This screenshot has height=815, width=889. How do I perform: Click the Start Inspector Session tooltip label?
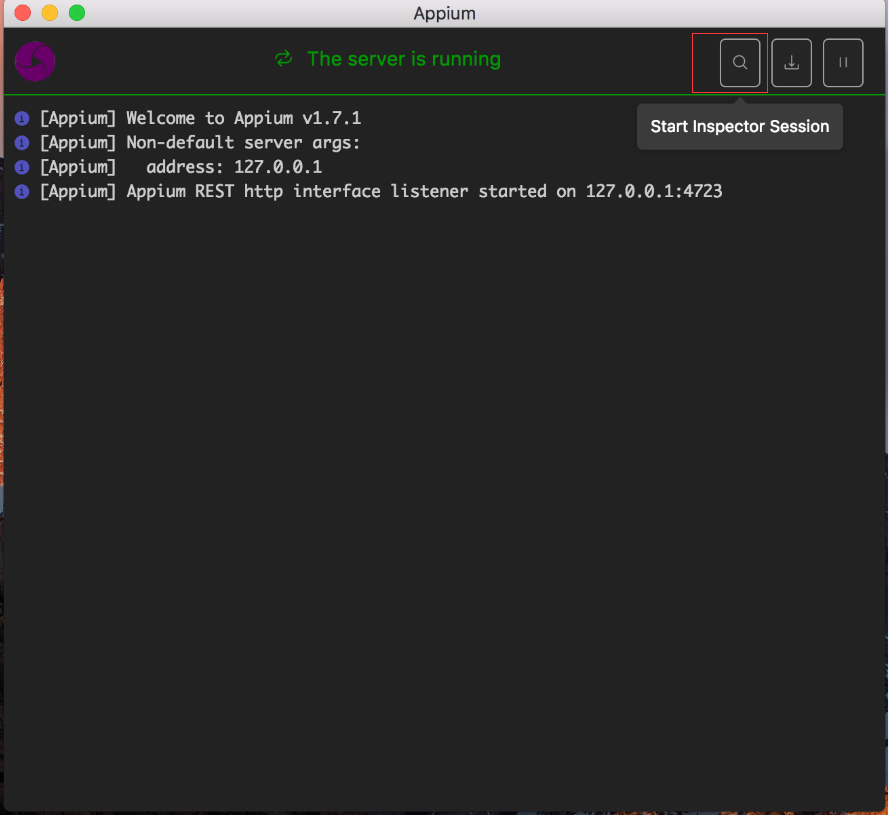point(739,127)
